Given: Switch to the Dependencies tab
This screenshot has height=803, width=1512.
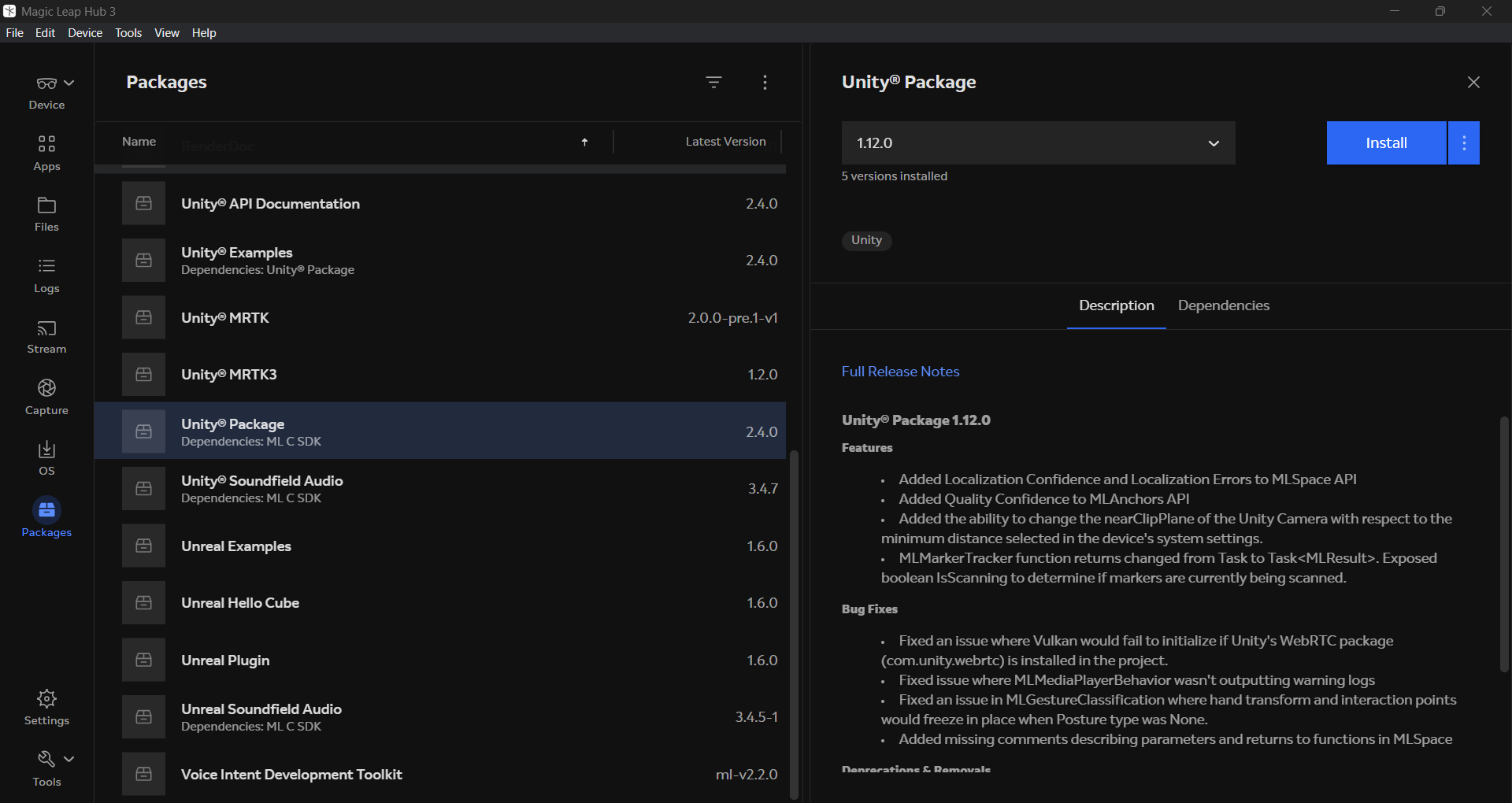Looking at the screenshot, I should tap(1223, 306).
